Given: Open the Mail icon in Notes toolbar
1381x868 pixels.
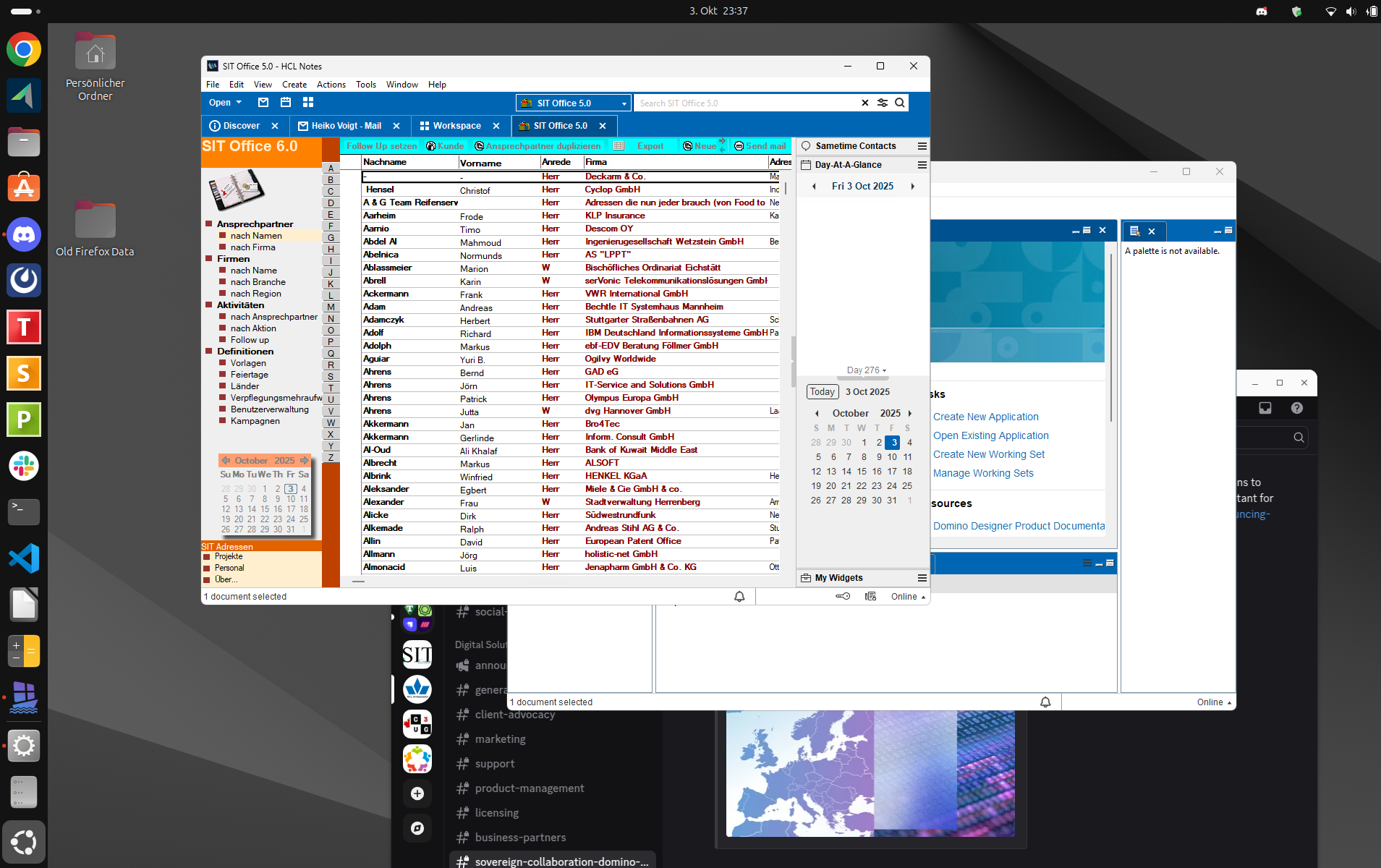Looking at the screenshot, I should pyautogui.click(x=263, y=103).
